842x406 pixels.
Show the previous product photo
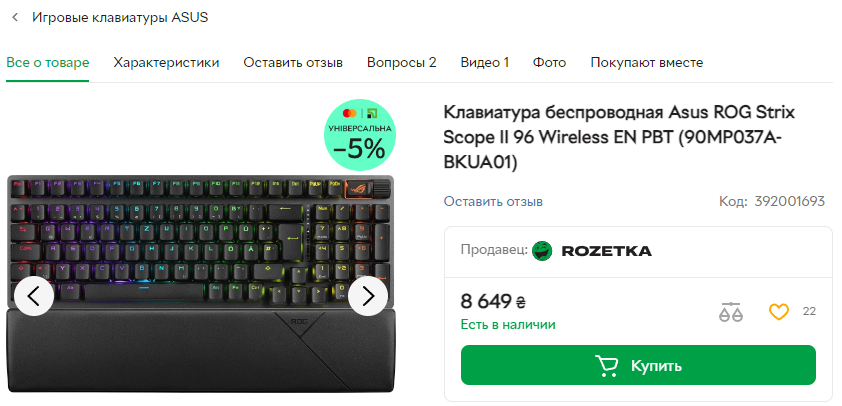pos(34,295)
